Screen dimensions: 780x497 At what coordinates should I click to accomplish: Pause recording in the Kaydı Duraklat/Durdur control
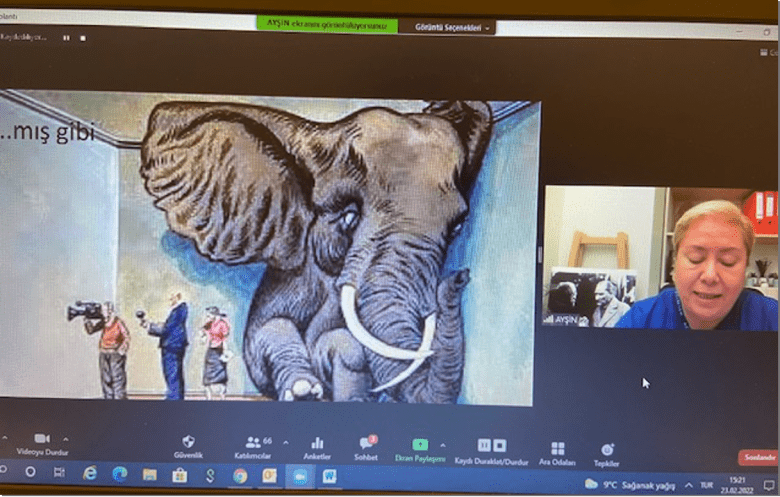tap(484, 445)
